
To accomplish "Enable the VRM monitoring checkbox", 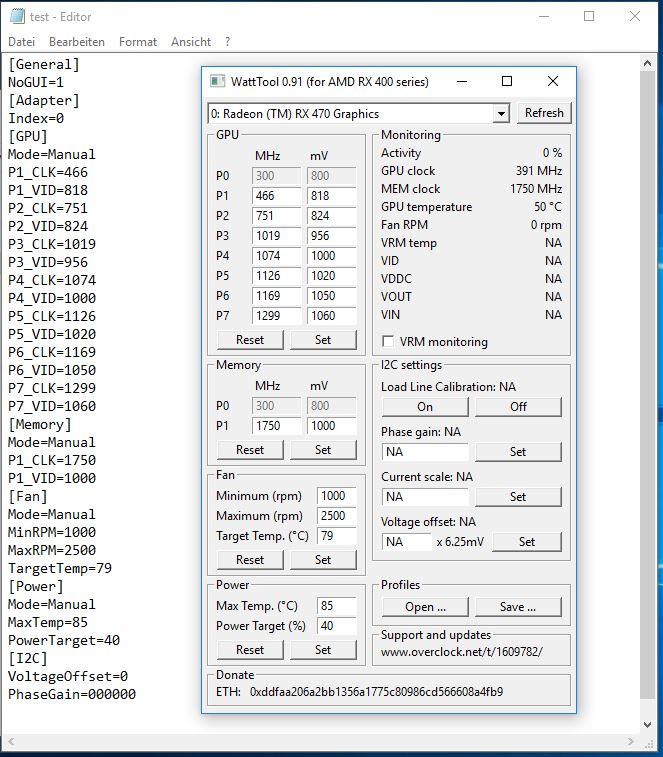I will click(x=387, y=341).
